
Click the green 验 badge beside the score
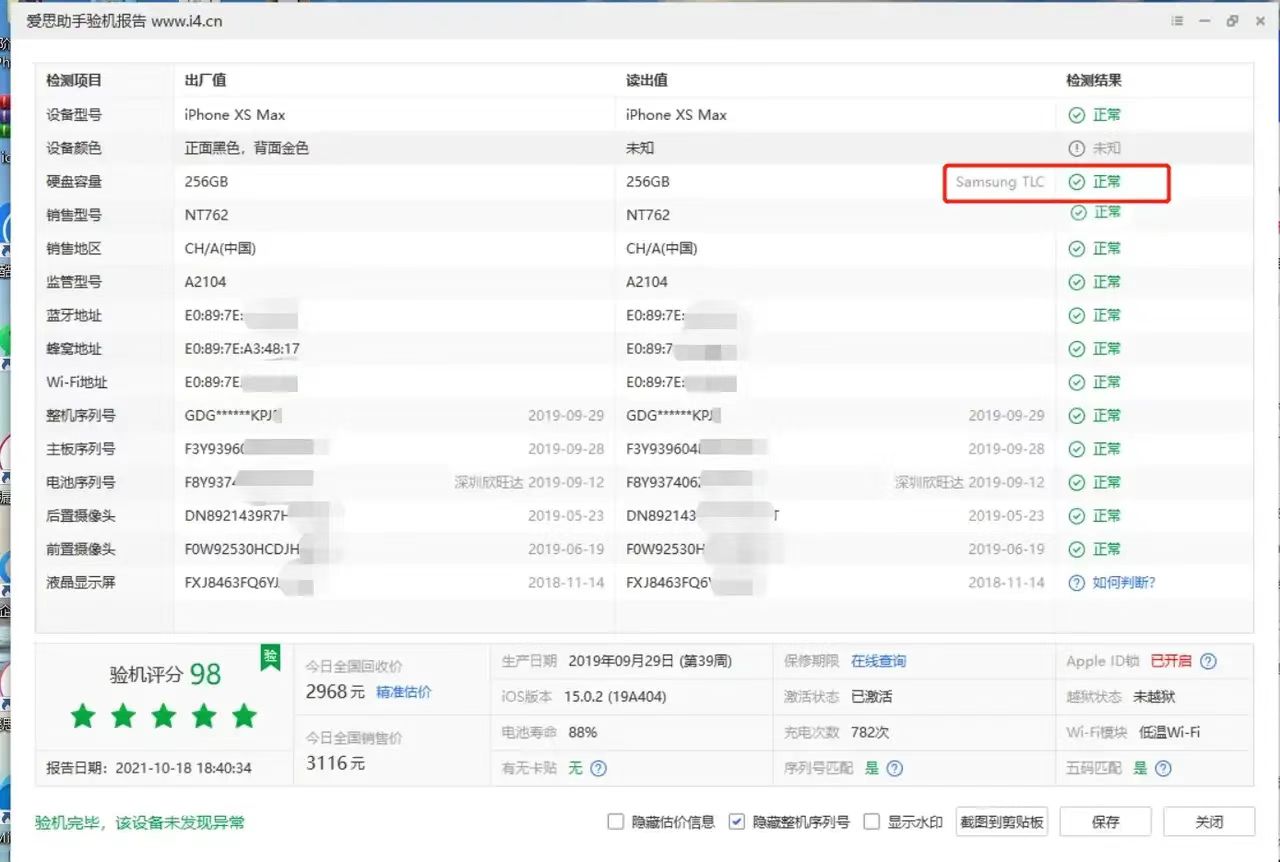point(270,657)
